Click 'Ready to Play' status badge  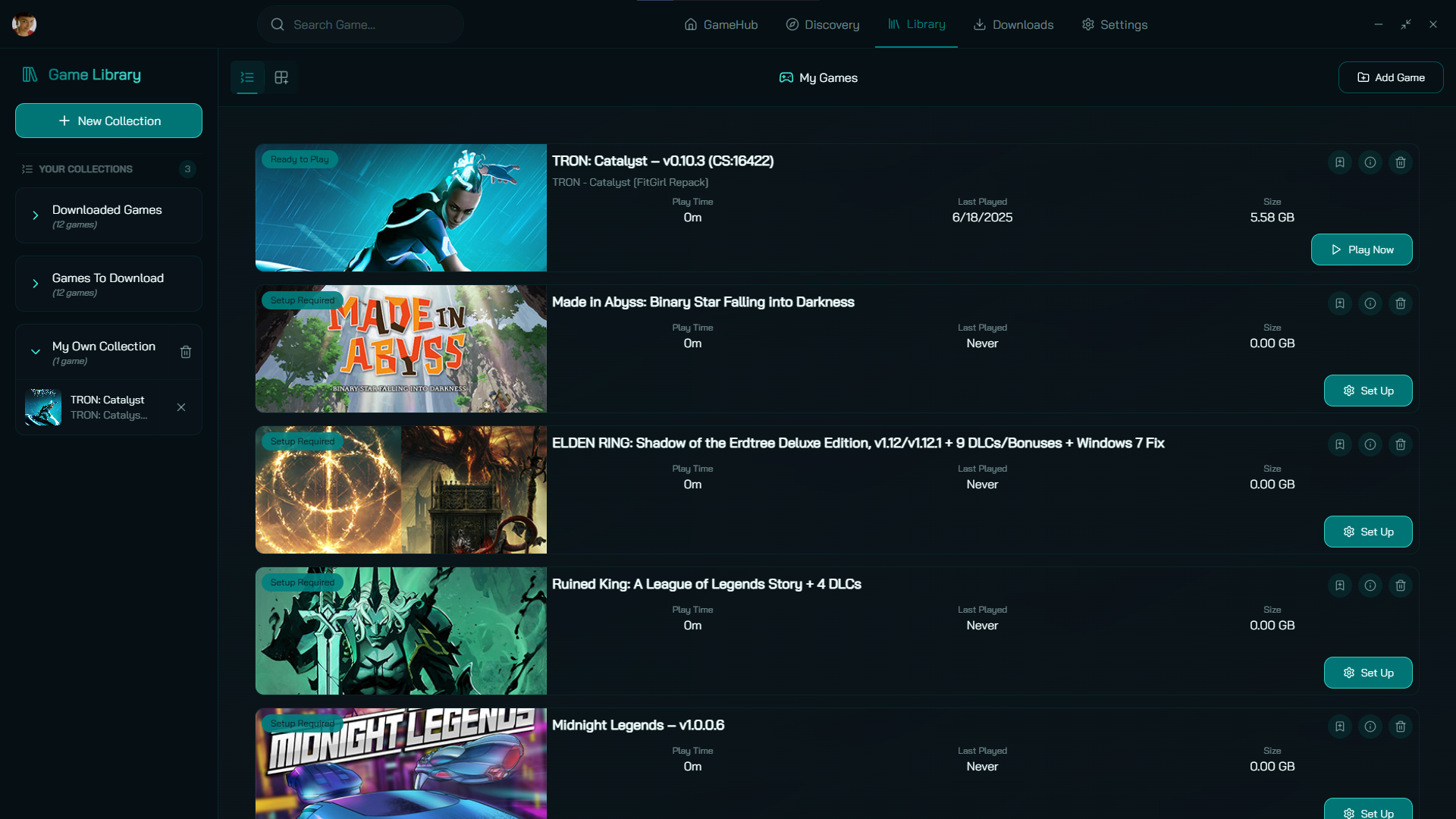(300, 159)
